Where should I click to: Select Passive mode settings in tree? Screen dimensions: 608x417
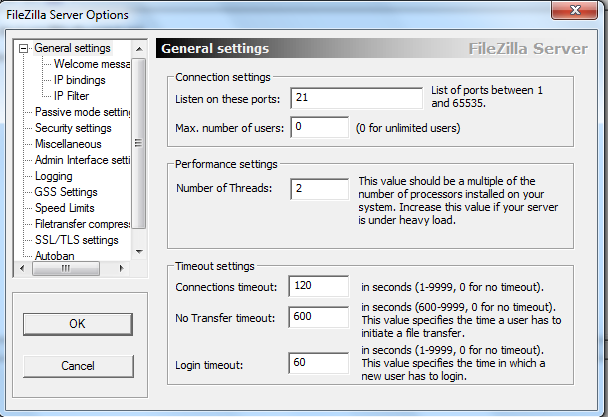click(83, 112)
